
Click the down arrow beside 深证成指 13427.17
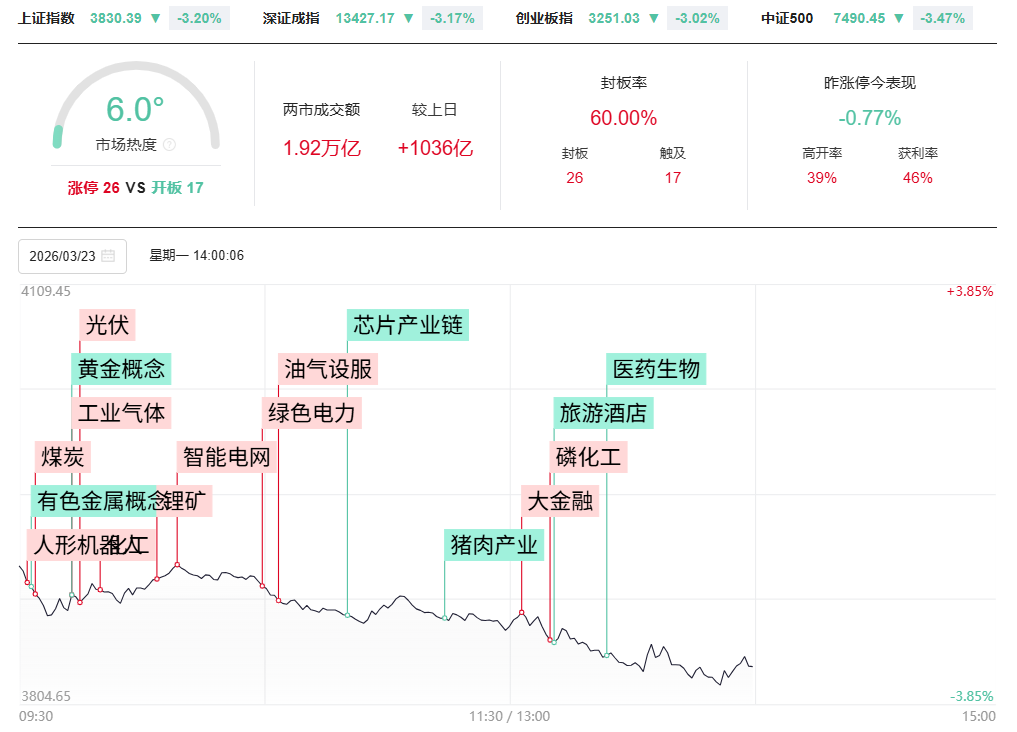[x=407, y=18]
